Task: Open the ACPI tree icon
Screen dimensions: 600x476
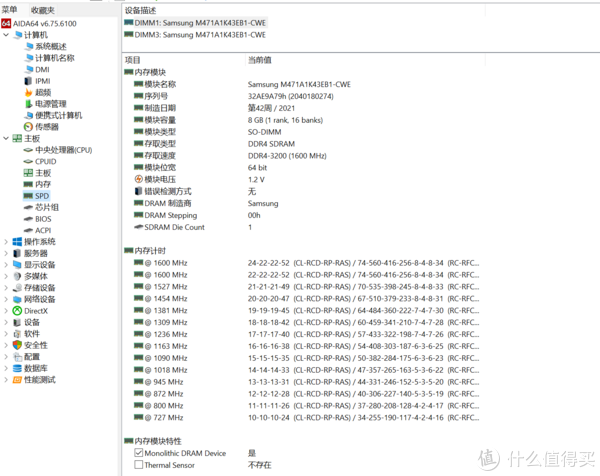Action: pyautogui.click(x=28, y=230)
